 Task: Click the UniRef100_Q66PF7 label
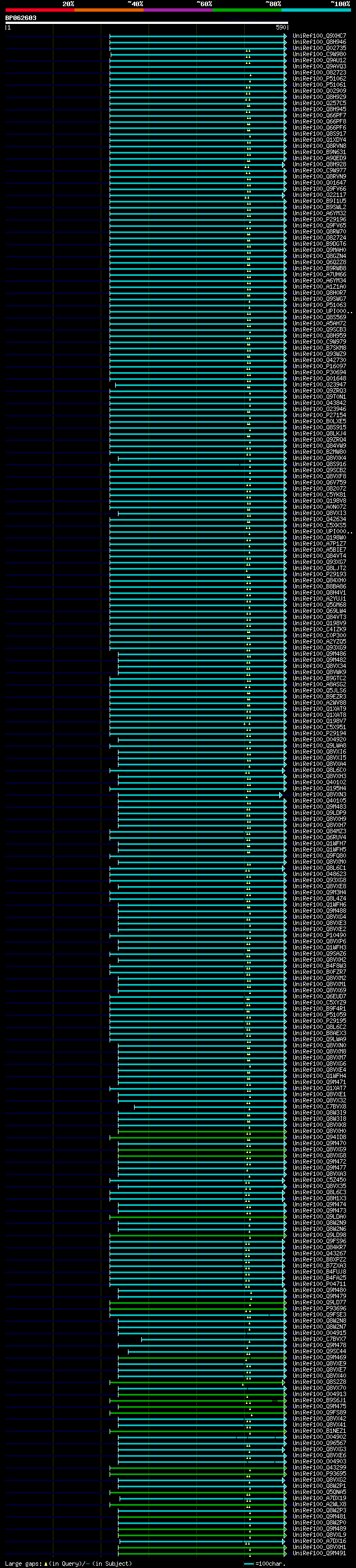[x=319, y=115]
